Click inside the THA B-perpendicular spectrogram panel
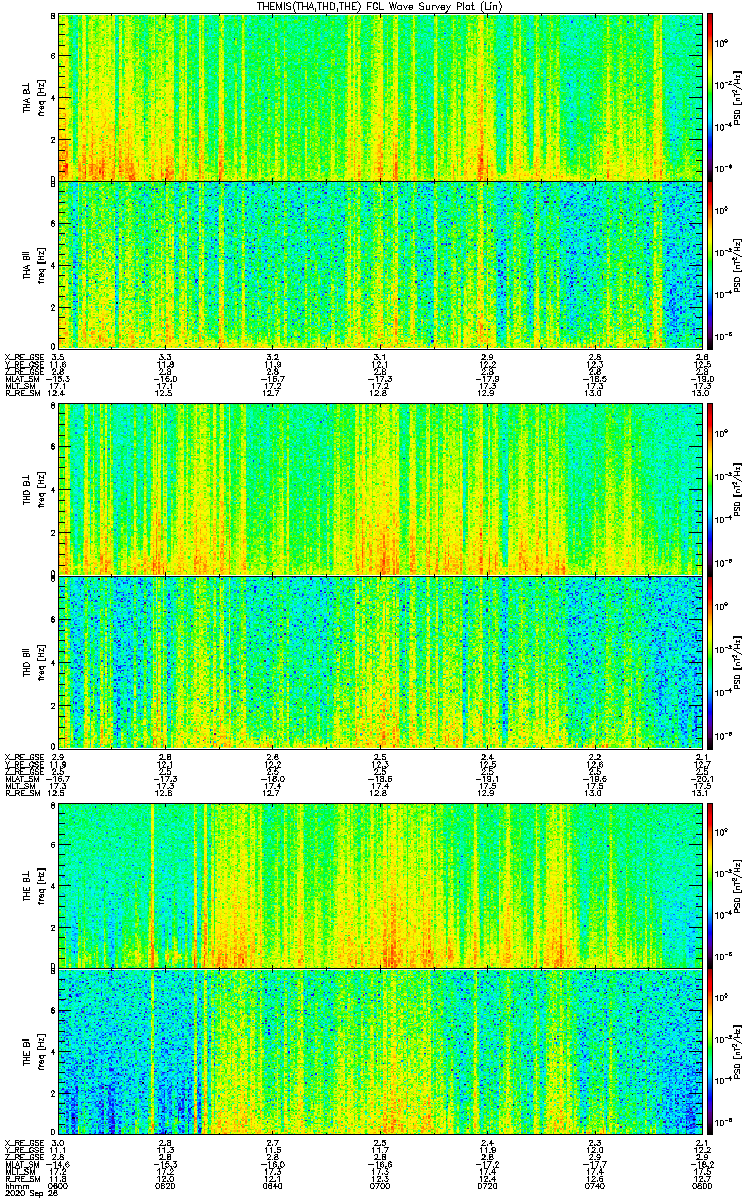Image resolution: width=750 pixels, height=1200 pixels. [x=380, y=96]
